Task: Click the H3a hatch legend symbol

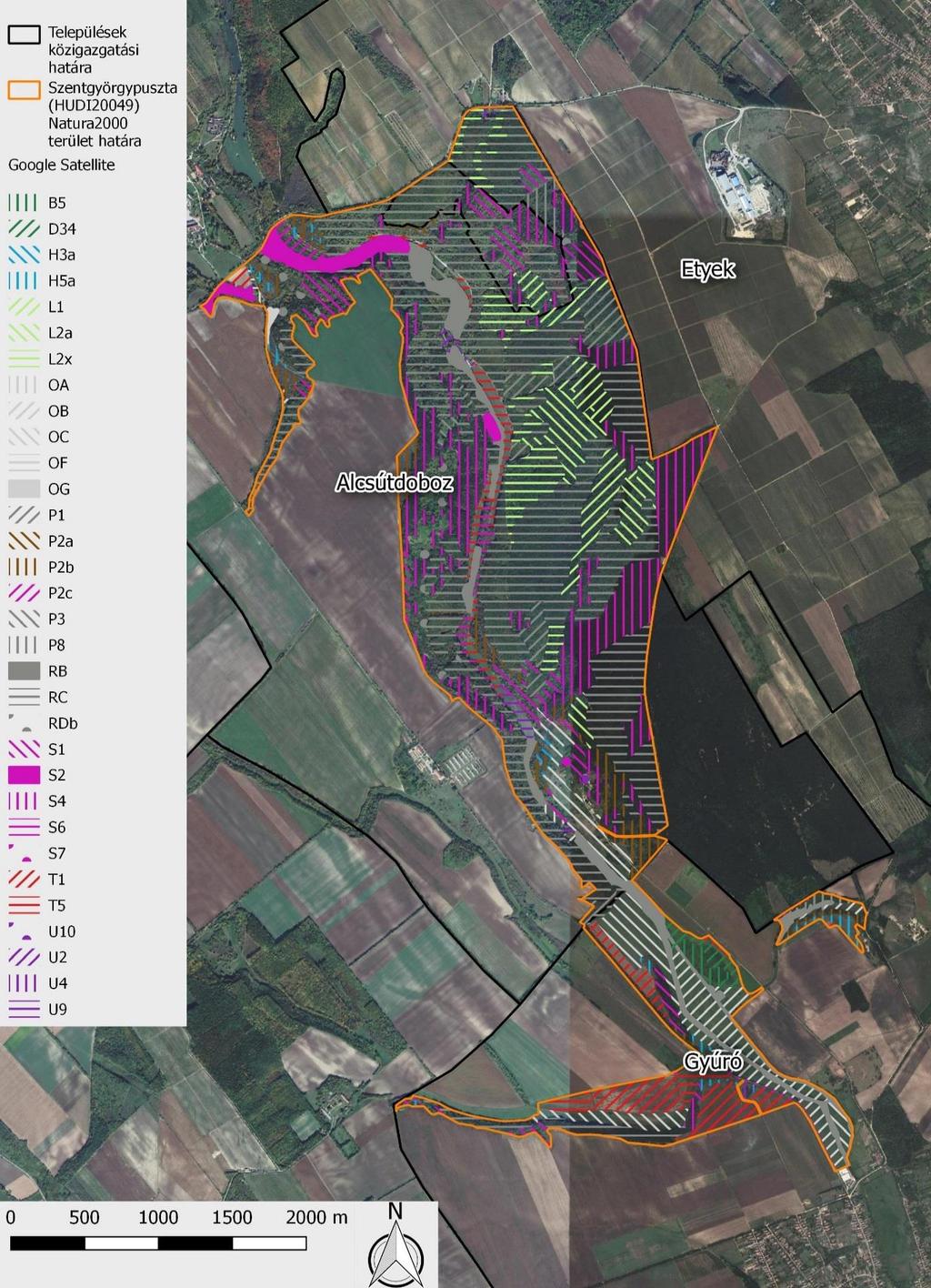Action: (24, 255)
